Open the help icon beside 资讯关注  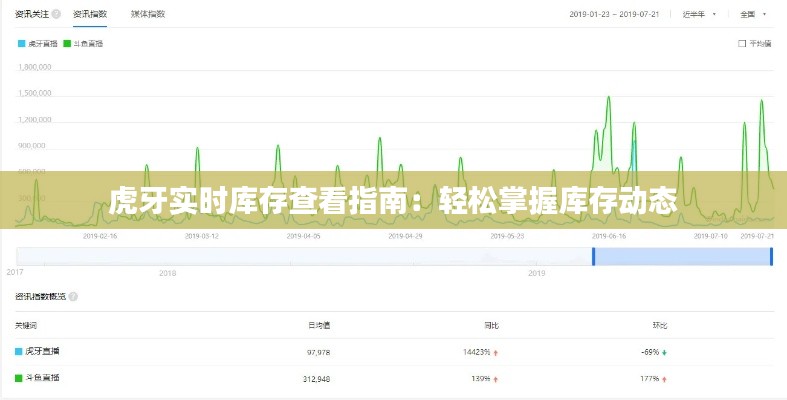click(x=56, y=14)
